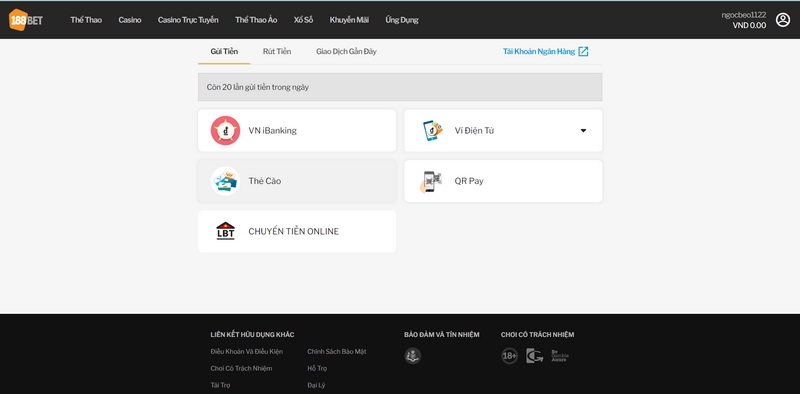Open the Khuyến Mãi menu item
Screen dimensions: 800x394
349,20
